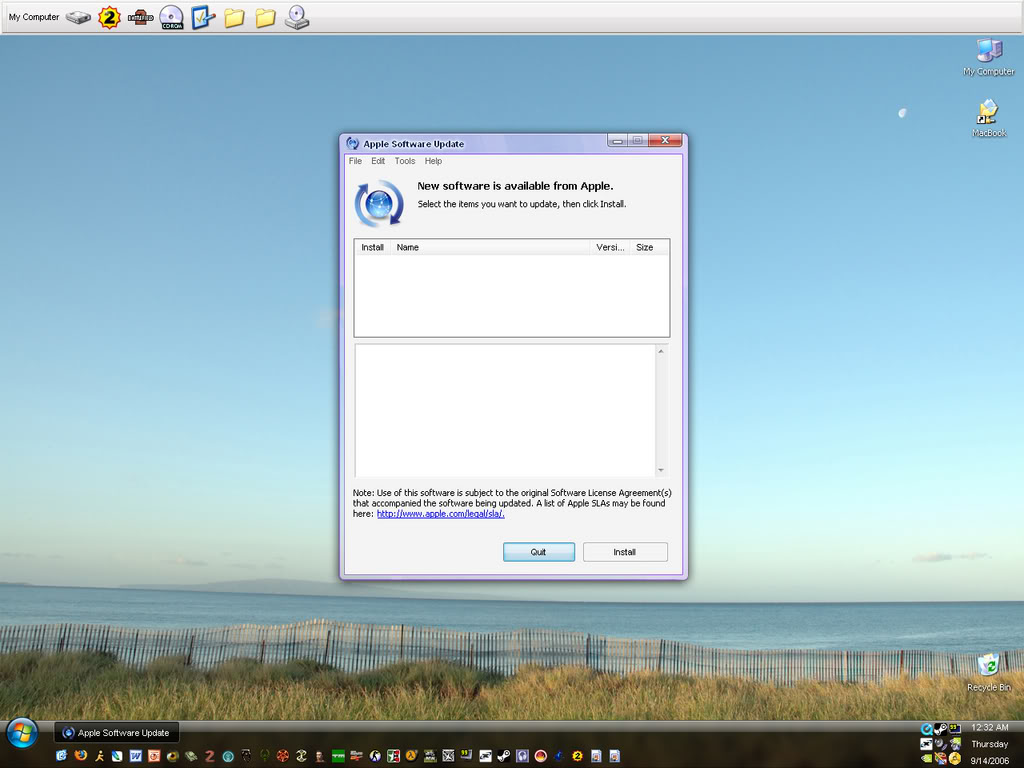
Task: Click the yellow disc icon in system tray
Action: click(955, 758)
